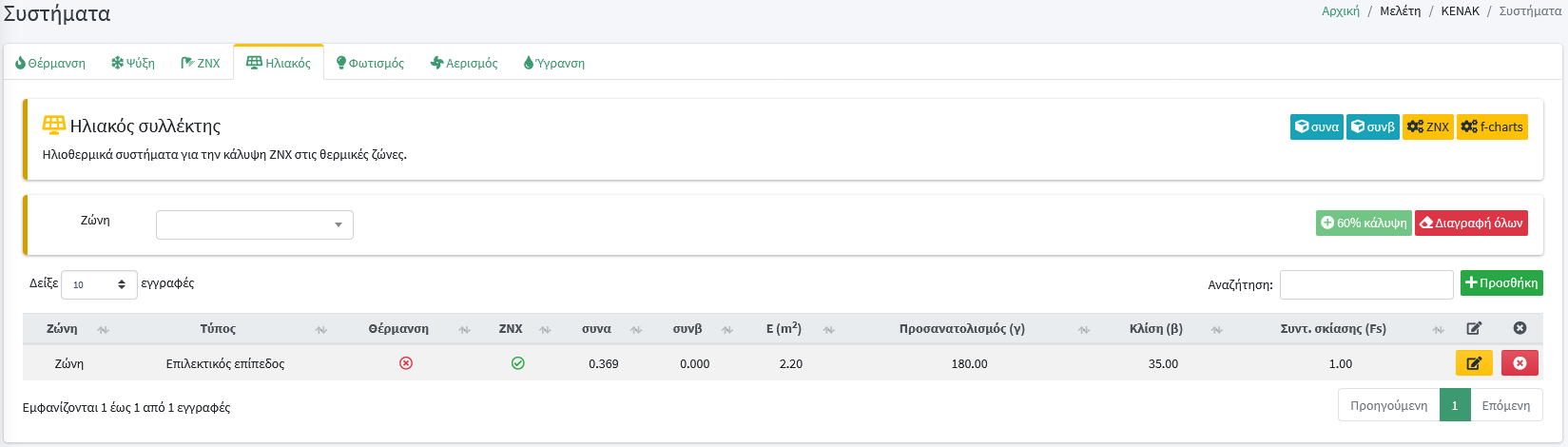Sort the table by Τύπος column

tap(218, 329)
